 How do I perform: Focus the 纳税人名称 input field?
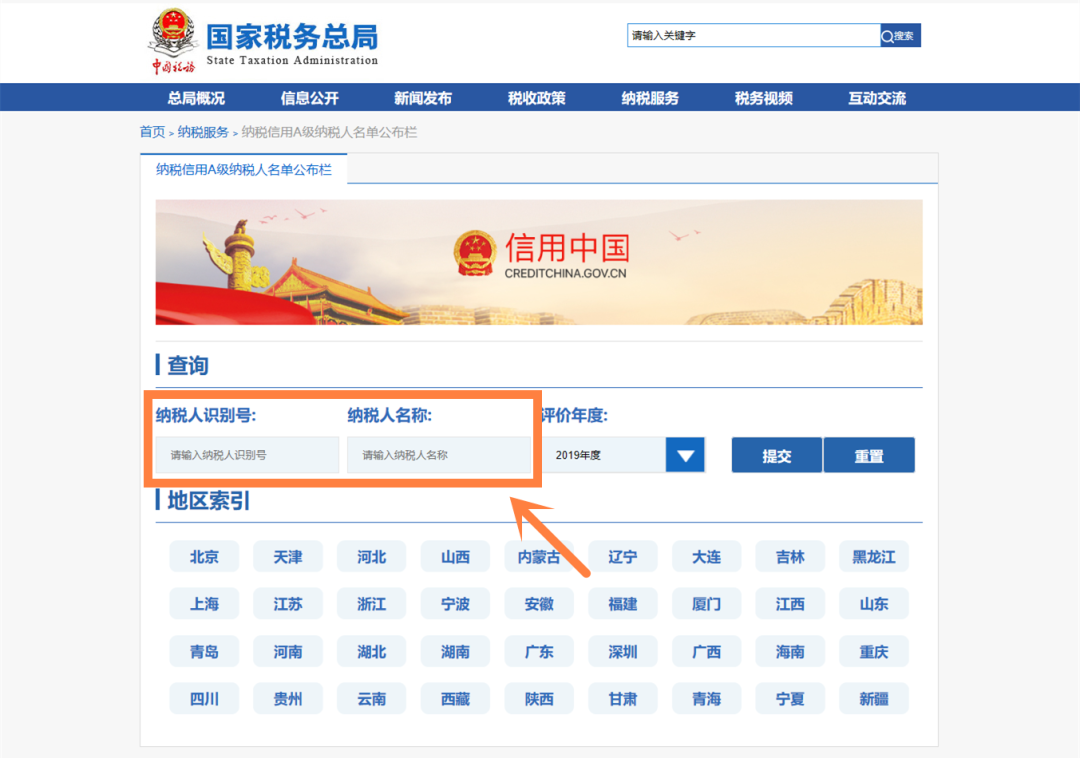(x=439, y=455)
